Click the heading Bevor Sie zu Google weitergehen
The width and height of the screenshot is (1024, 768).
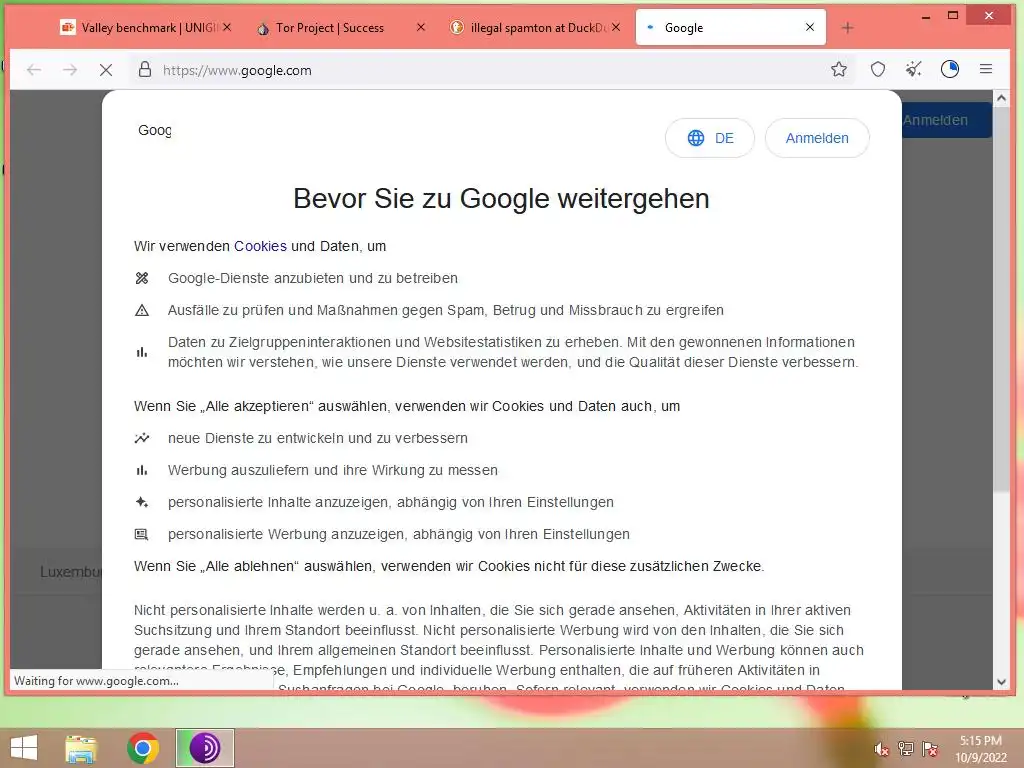click(501, 199)
